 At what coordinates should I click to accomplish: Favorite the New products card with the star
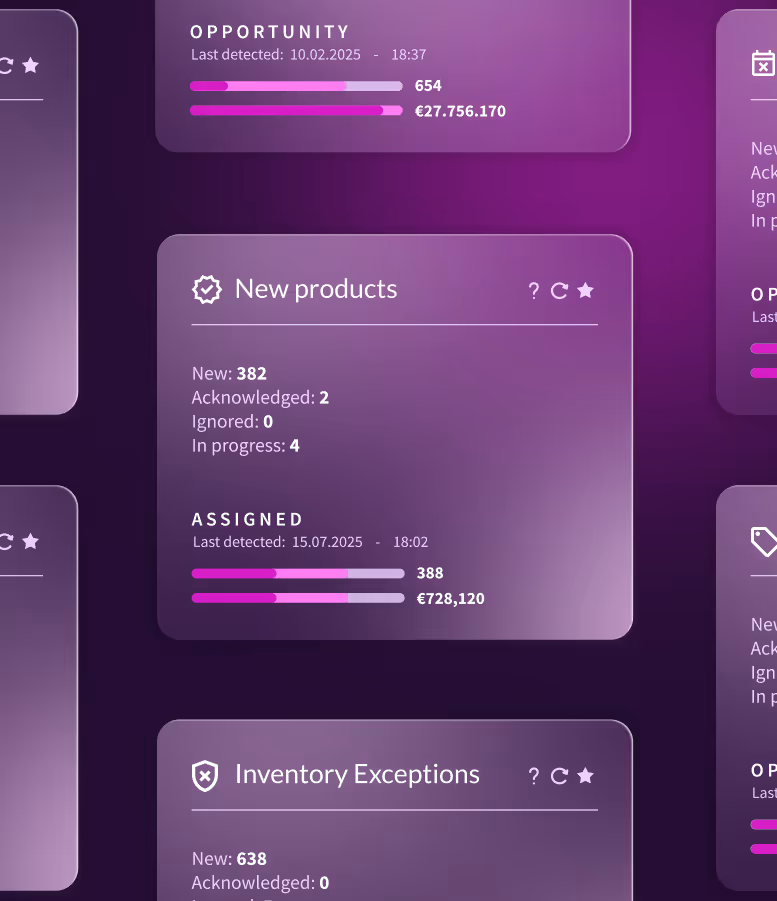(585, 290)
